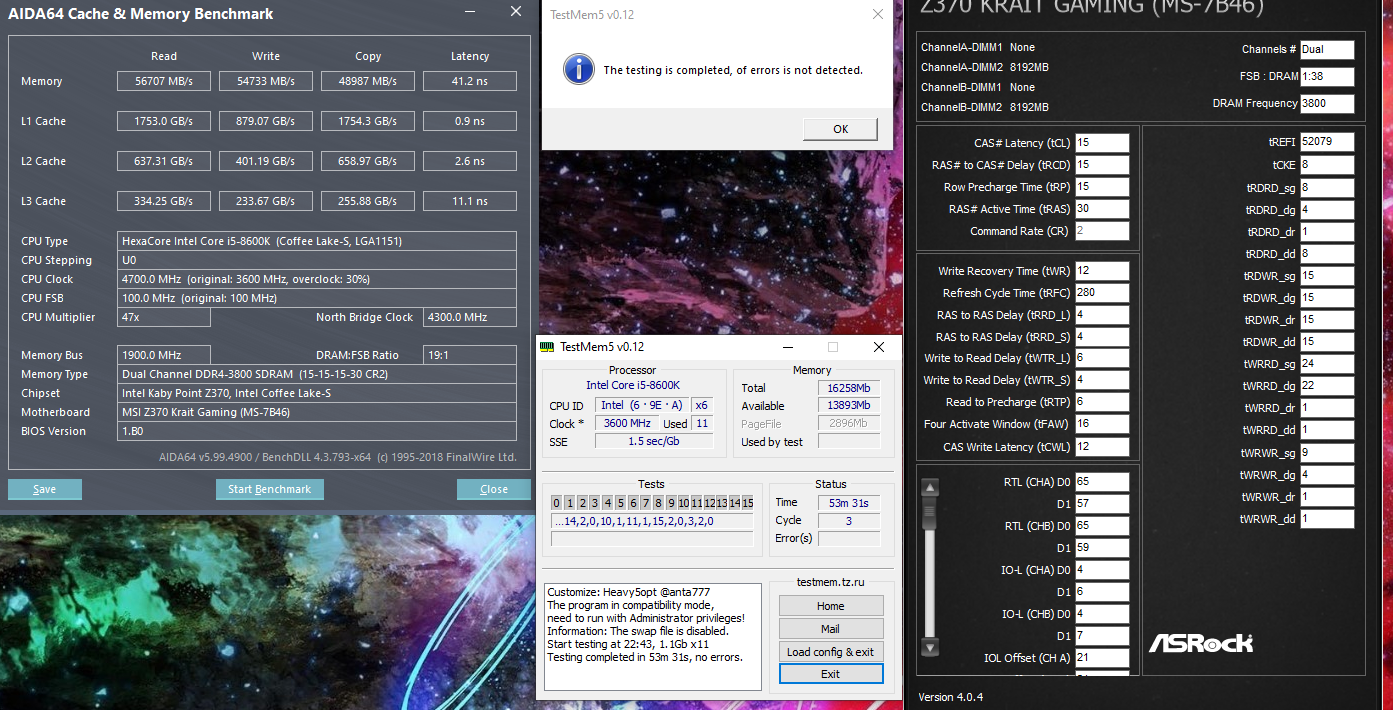The image size is (1393, 710).
Task: Open Home in TestMem5
Action: [831, 606]
